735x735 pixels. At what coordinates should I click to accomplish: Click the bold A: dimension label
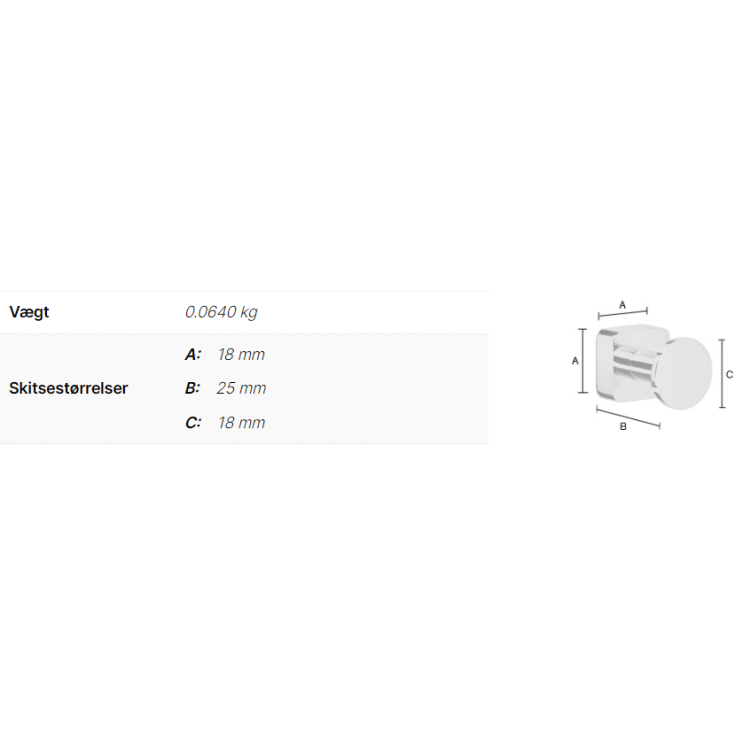[x=193, y=354]
